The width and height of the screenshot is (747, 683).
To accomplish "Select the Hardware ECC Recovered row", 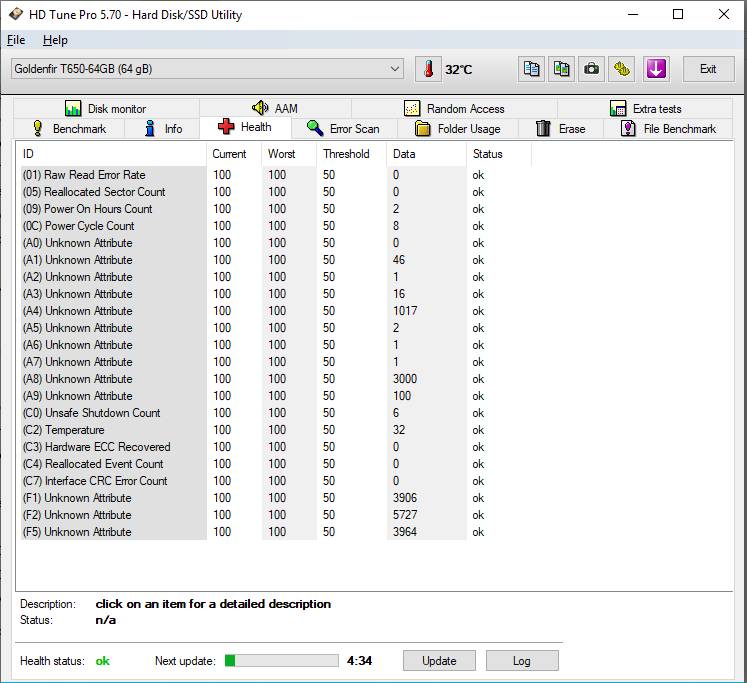I will [276, 447].
